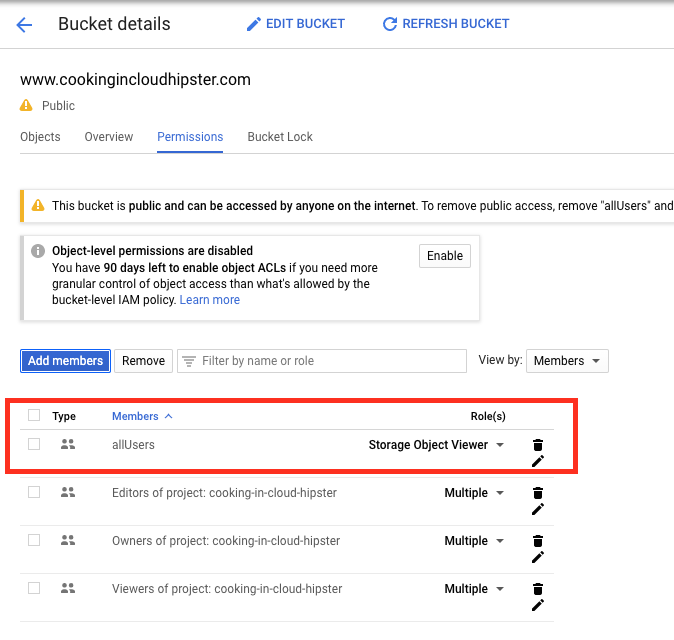Sort by the Members column header
Image resolution: width=674 pixels, height=640 pixels.
click(x=142, y=416)
